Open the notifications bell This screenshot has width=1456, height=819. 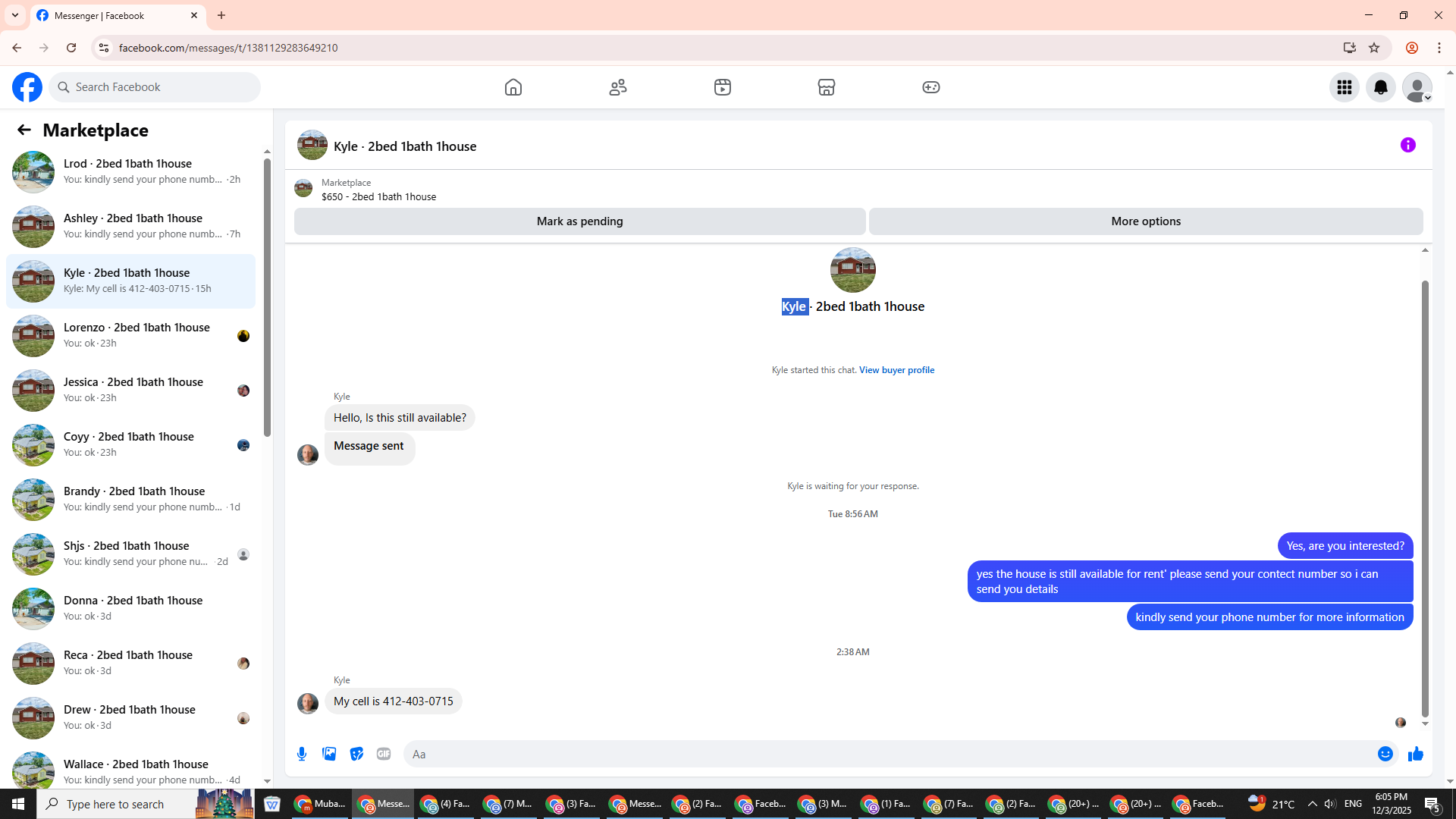(1381, 87)
